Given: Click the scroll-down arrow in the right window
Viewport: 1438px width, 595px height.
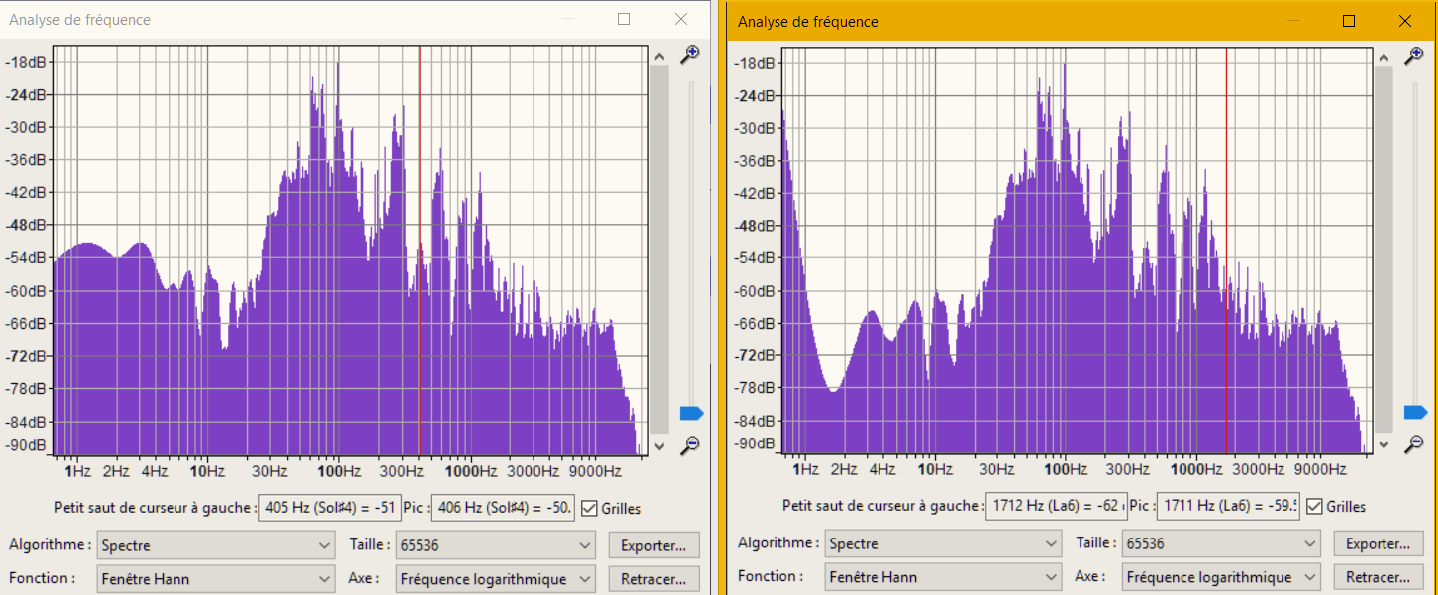Looking at the screenshot, I should (1384, 444).
